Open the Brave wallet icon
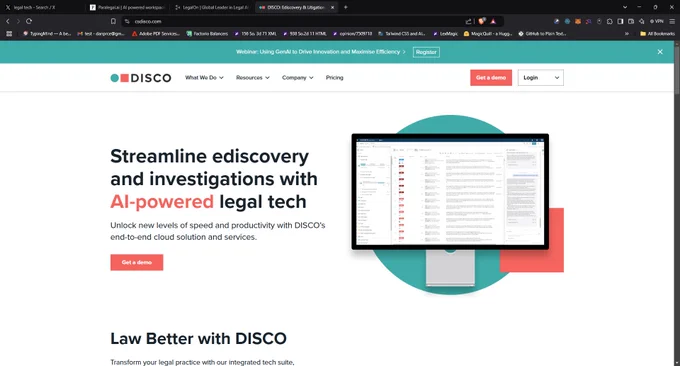This screenshot has width=680, height=366. pos(631,21)
